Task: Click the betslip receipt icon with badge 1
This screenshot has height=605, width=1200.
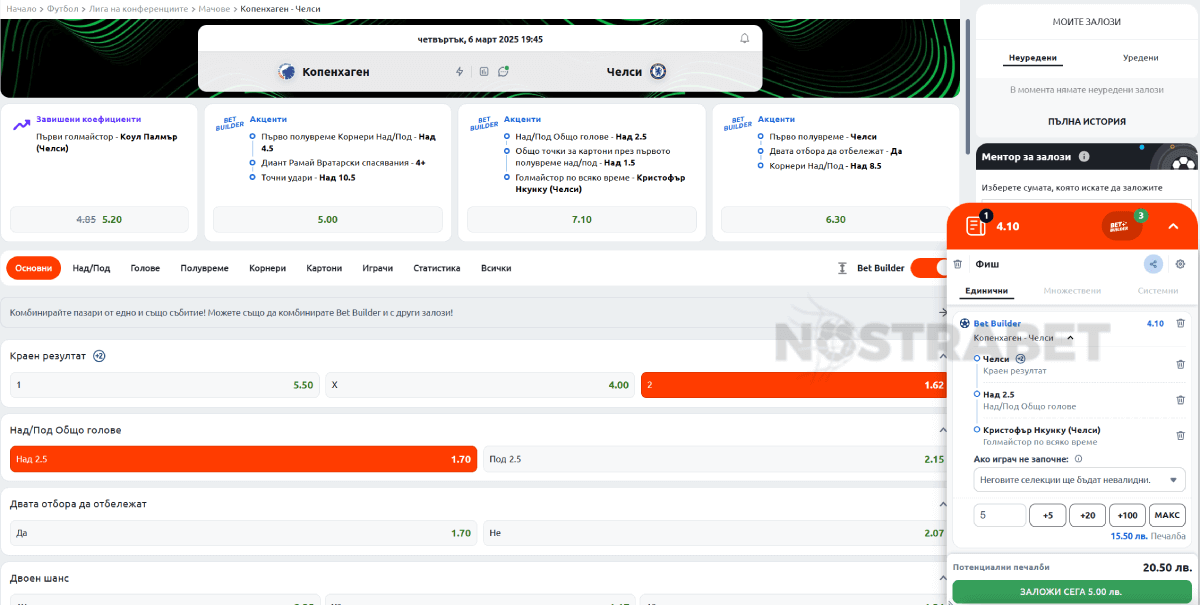Action: pyautogui.click(x=976, y=226)
